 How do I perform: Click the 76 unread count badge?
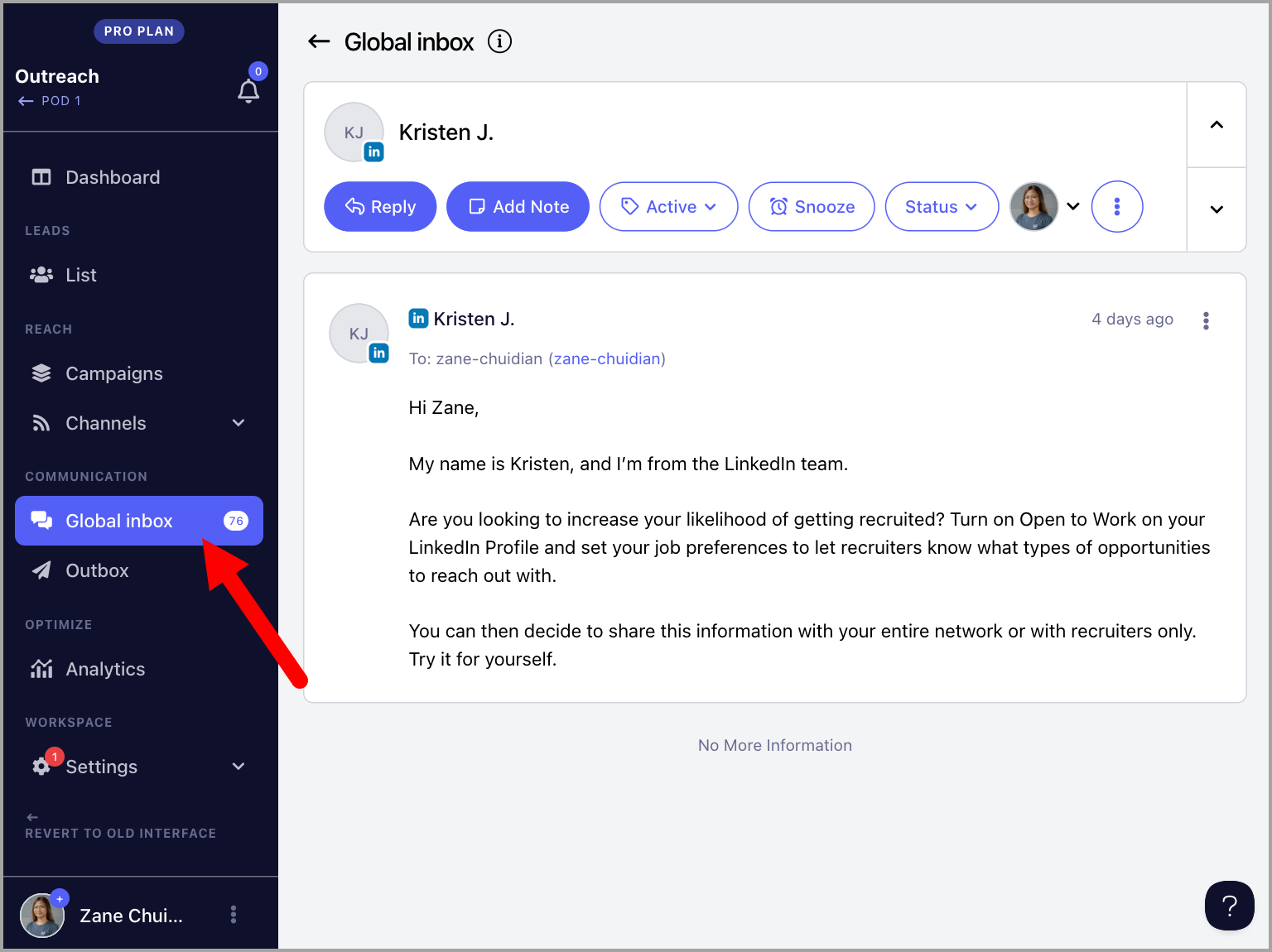coord(236,521)
